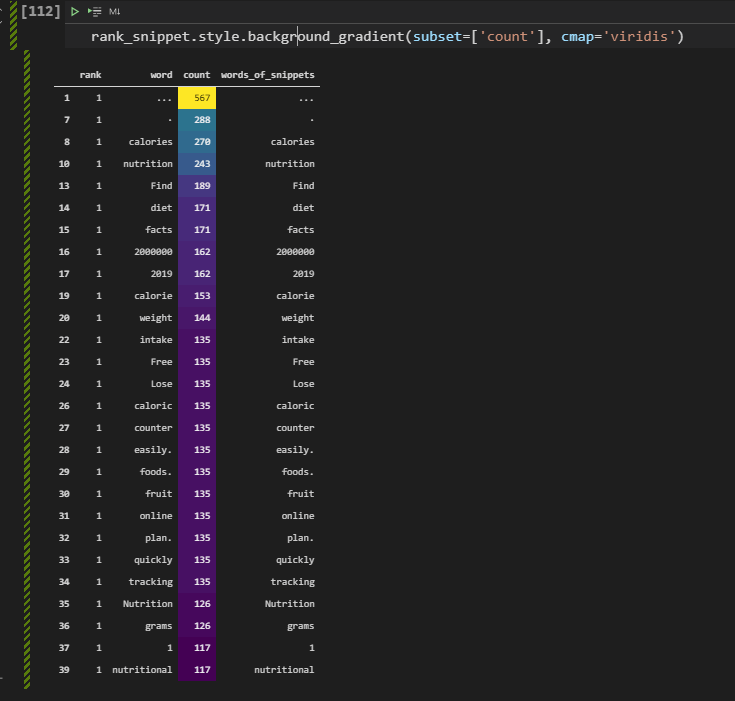Screen dimensions: 735x701
Task: Click 'weight' in the words_of_snippets column
Action: pos(298,318)
